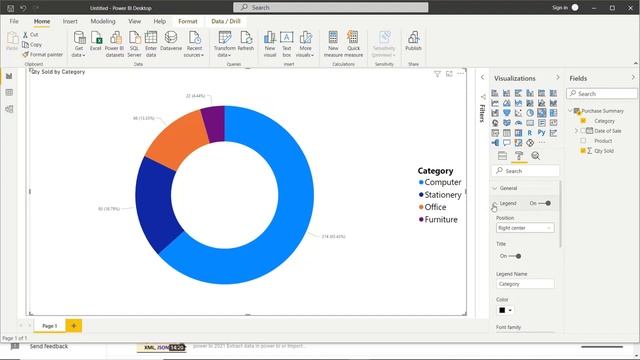Click the visual's filter icon
This screenshot has height=360, width=640.
coord(437,74)
